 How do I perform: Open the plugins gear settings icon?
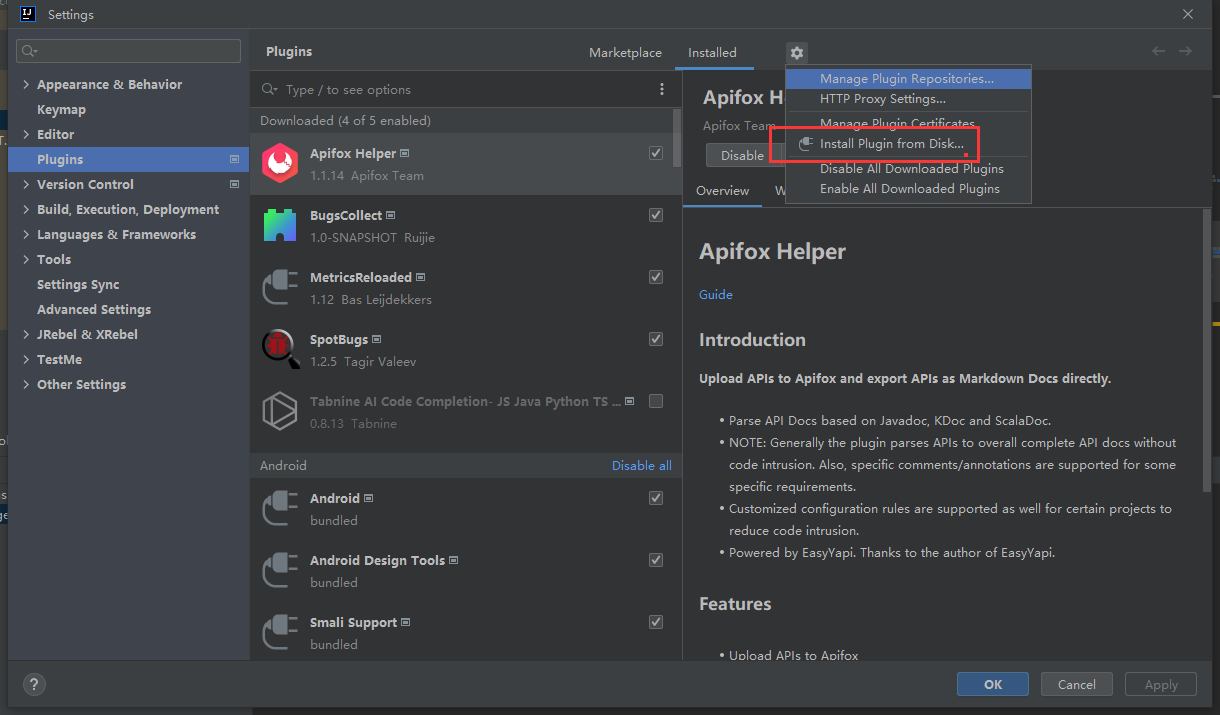point(796,53)
